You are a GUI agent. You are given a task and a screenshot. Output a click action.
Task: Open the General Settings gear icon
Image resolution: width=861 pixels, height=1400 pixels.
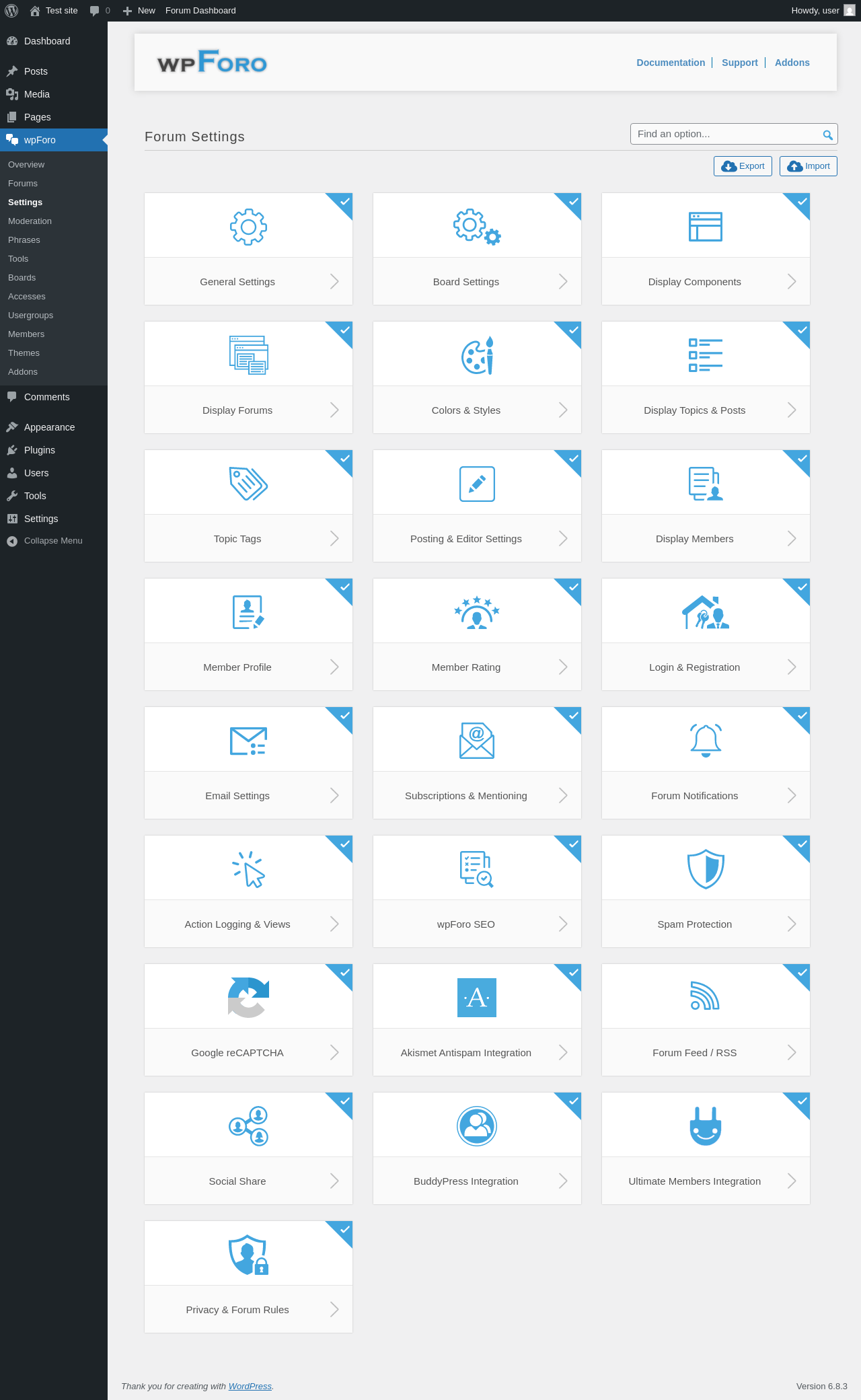248,227
